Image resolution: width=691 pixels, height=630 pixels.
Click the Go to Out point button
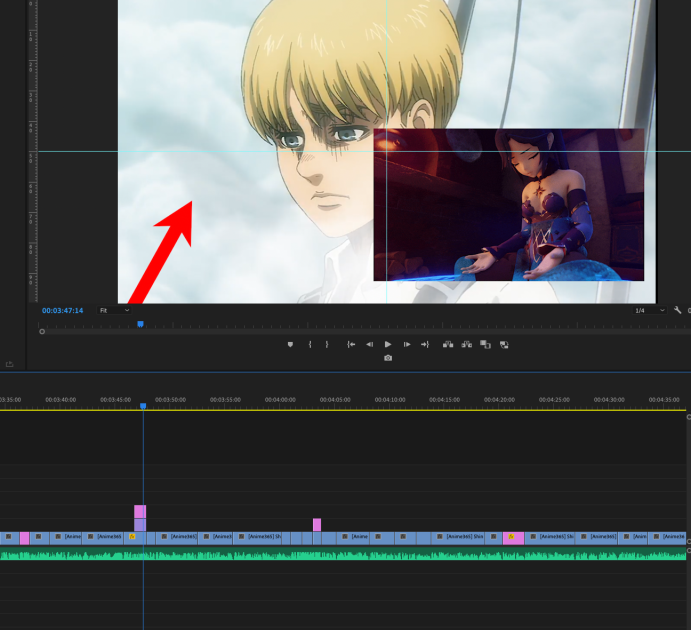[425, 345]
